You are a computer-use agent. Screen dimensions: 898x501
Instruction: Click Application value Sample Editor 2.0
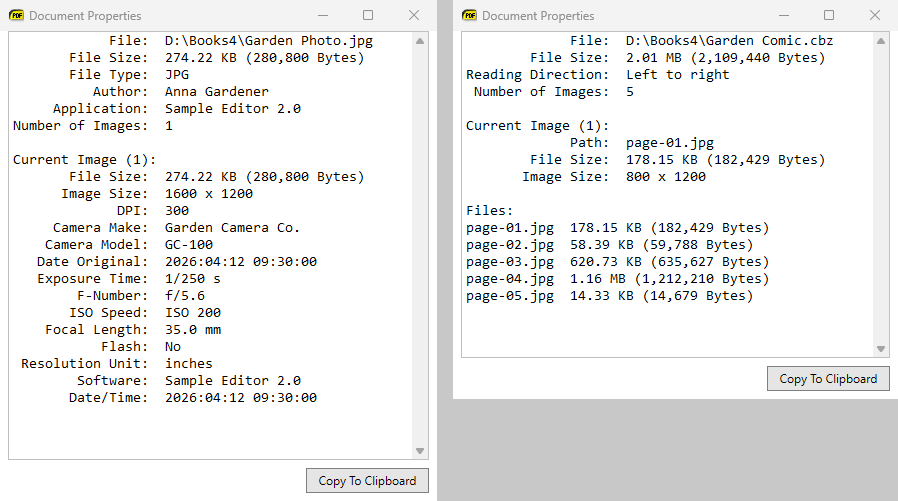click(233, 109)
